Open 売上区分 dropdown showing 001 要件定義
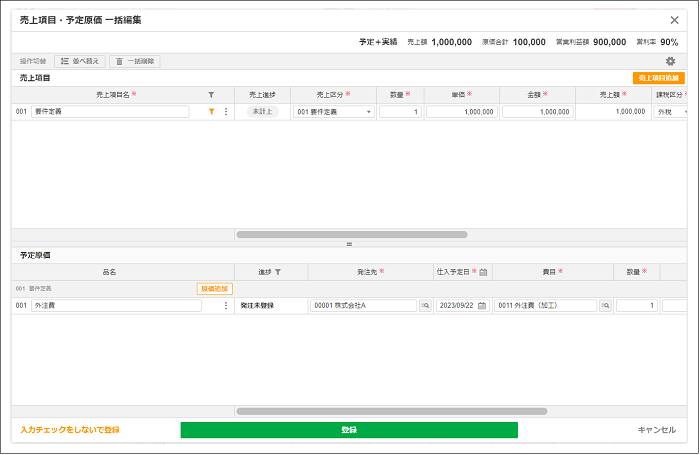Screen dimensions: 700x455 click(334, 112)
